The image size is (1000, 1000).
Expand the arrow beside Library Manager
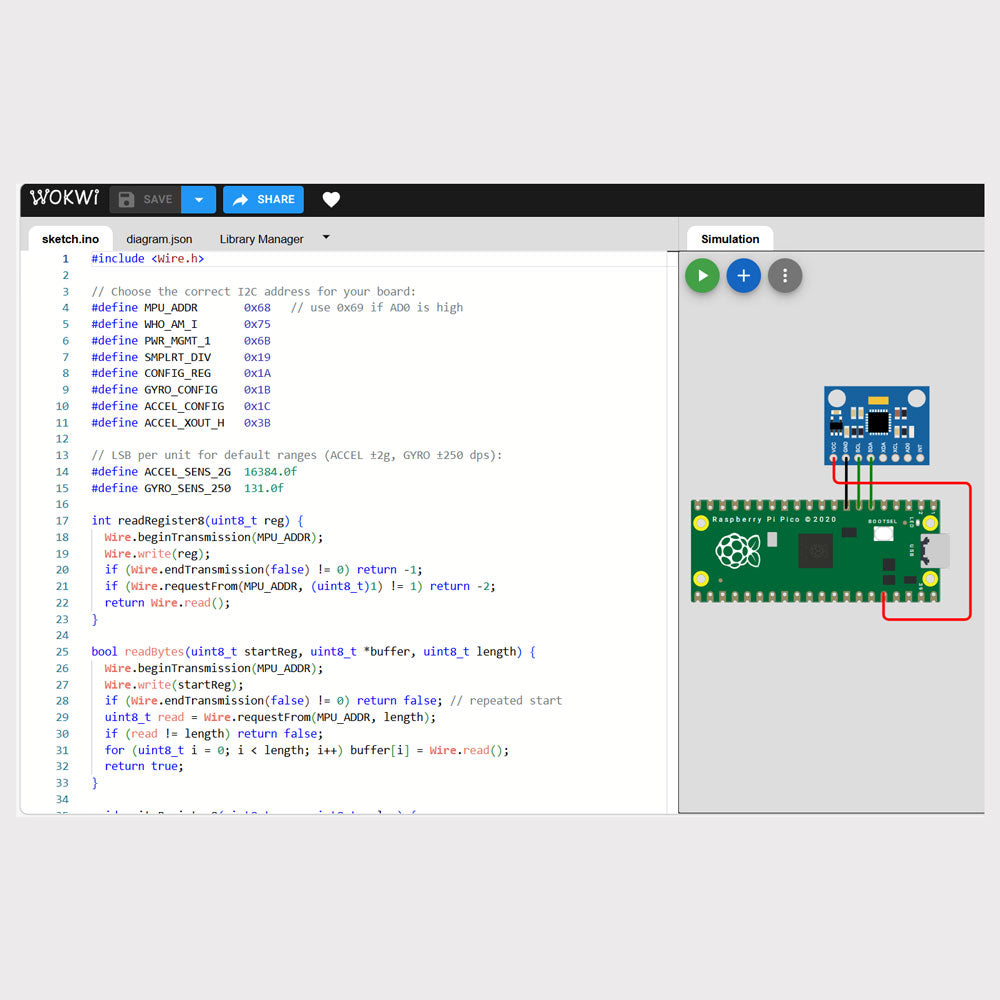click(326, 238)
